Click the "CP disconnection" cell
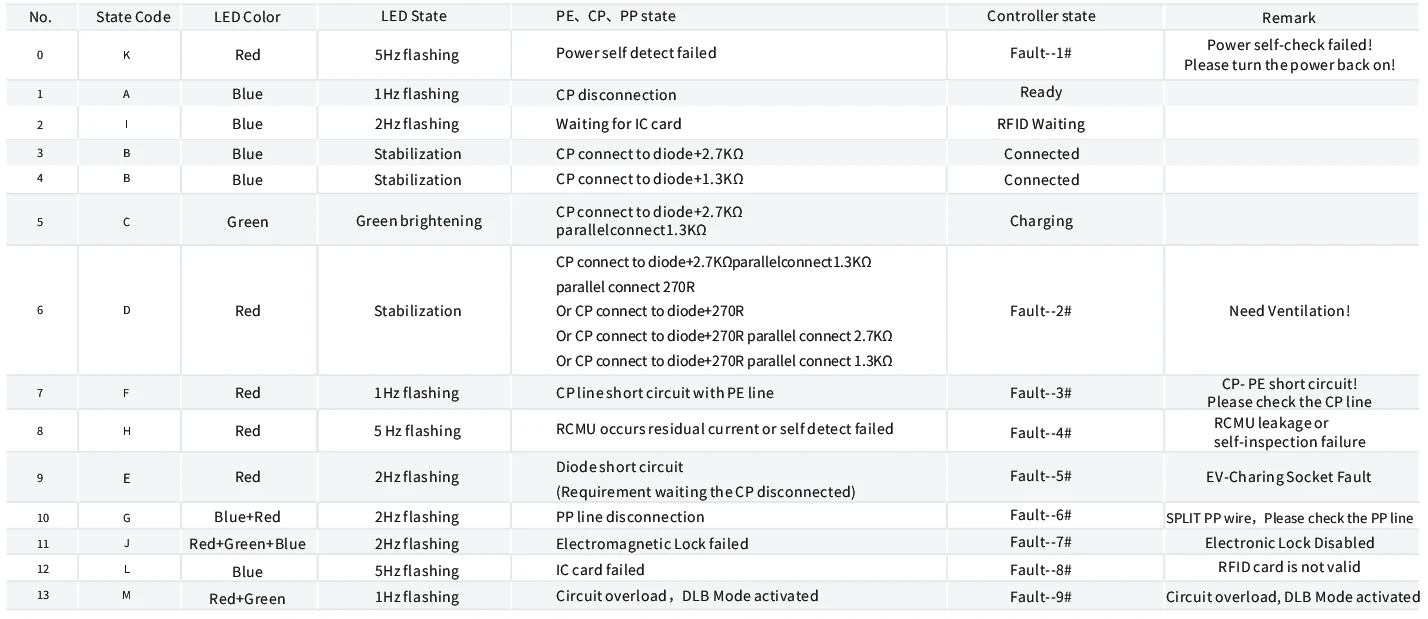 click(616, 95)
